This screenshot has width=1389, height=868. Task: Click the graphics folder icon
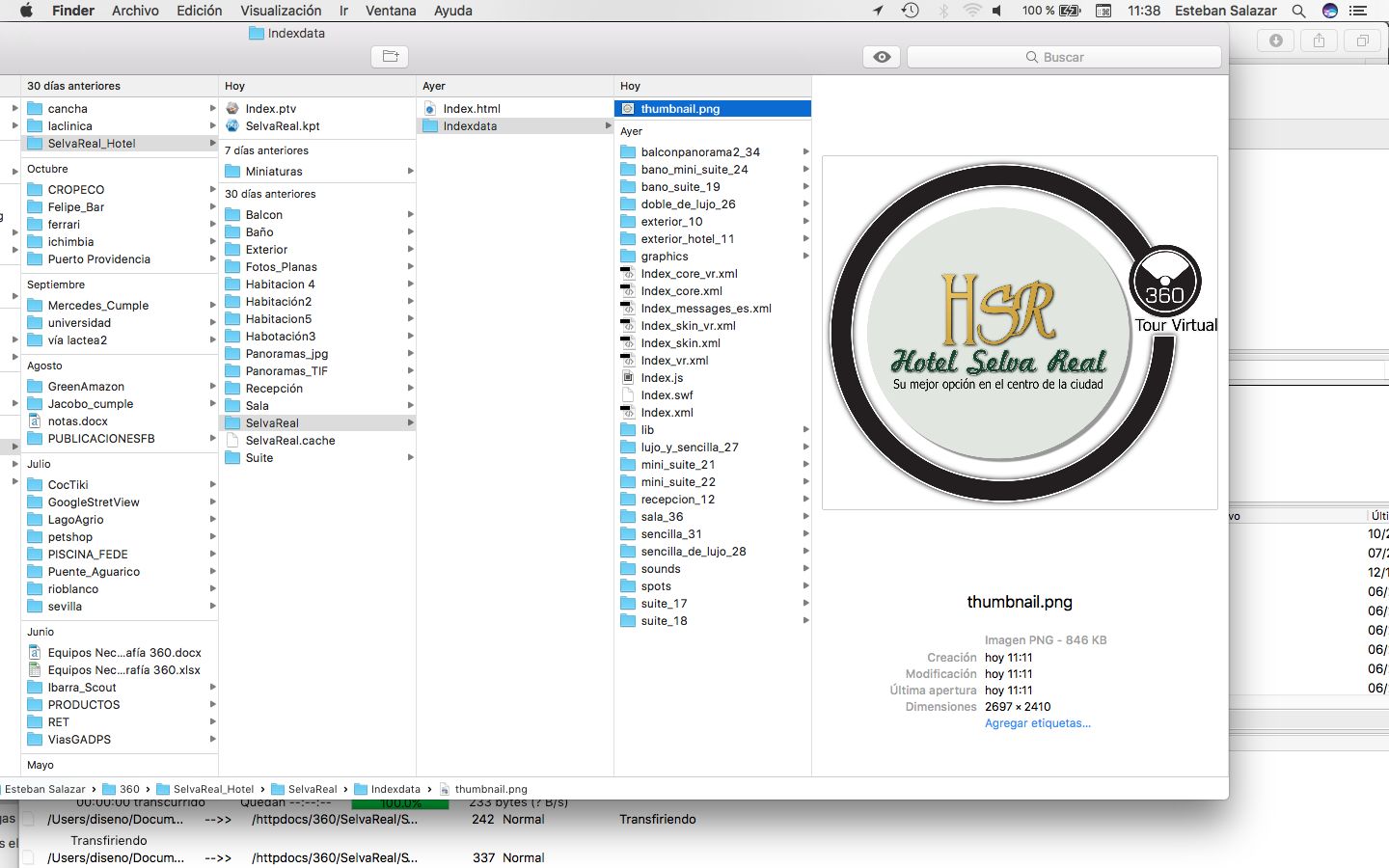[628, 257]
